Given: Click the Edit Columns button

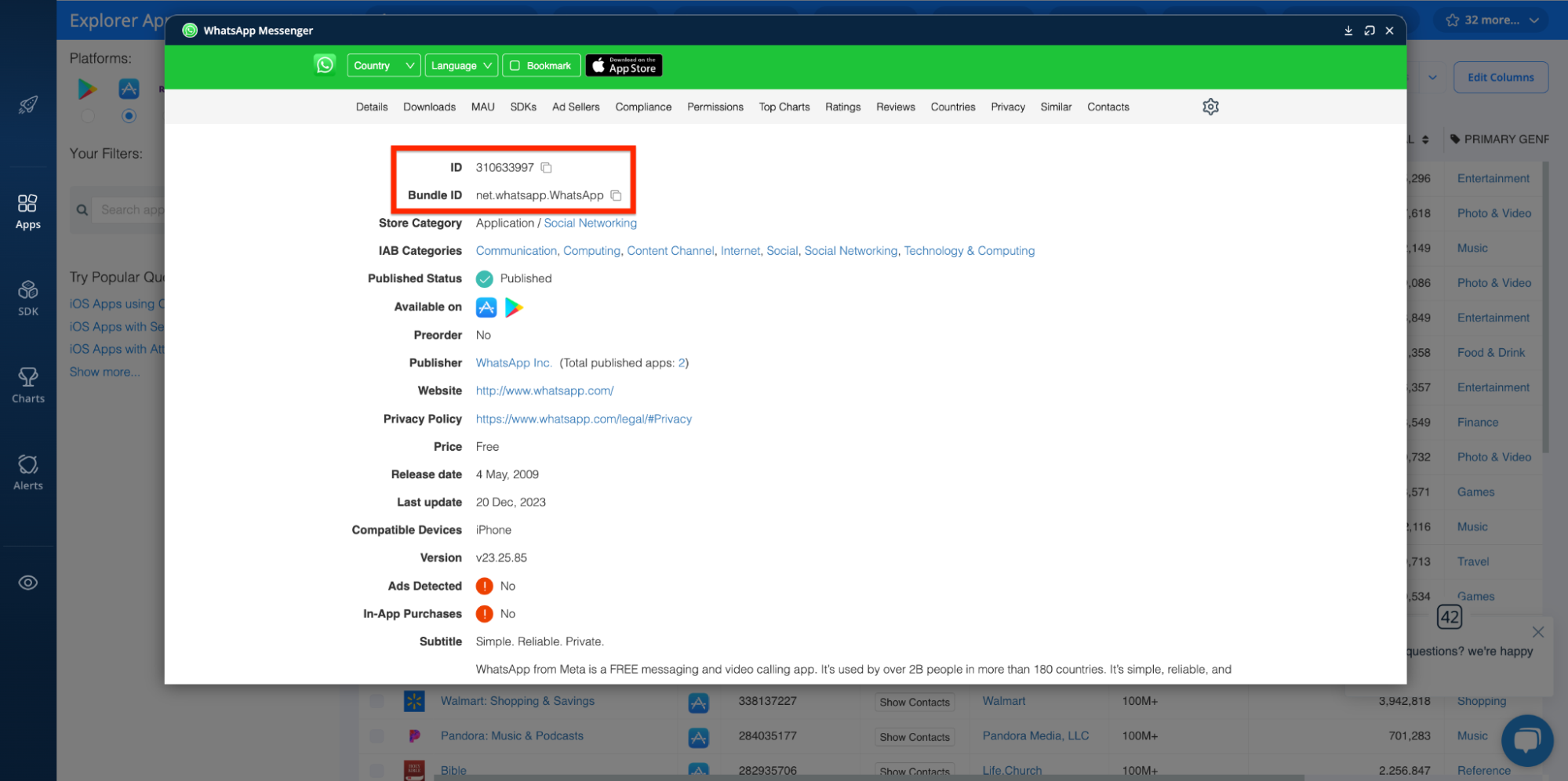Looking at the screenshot, I should [1500, 78].
